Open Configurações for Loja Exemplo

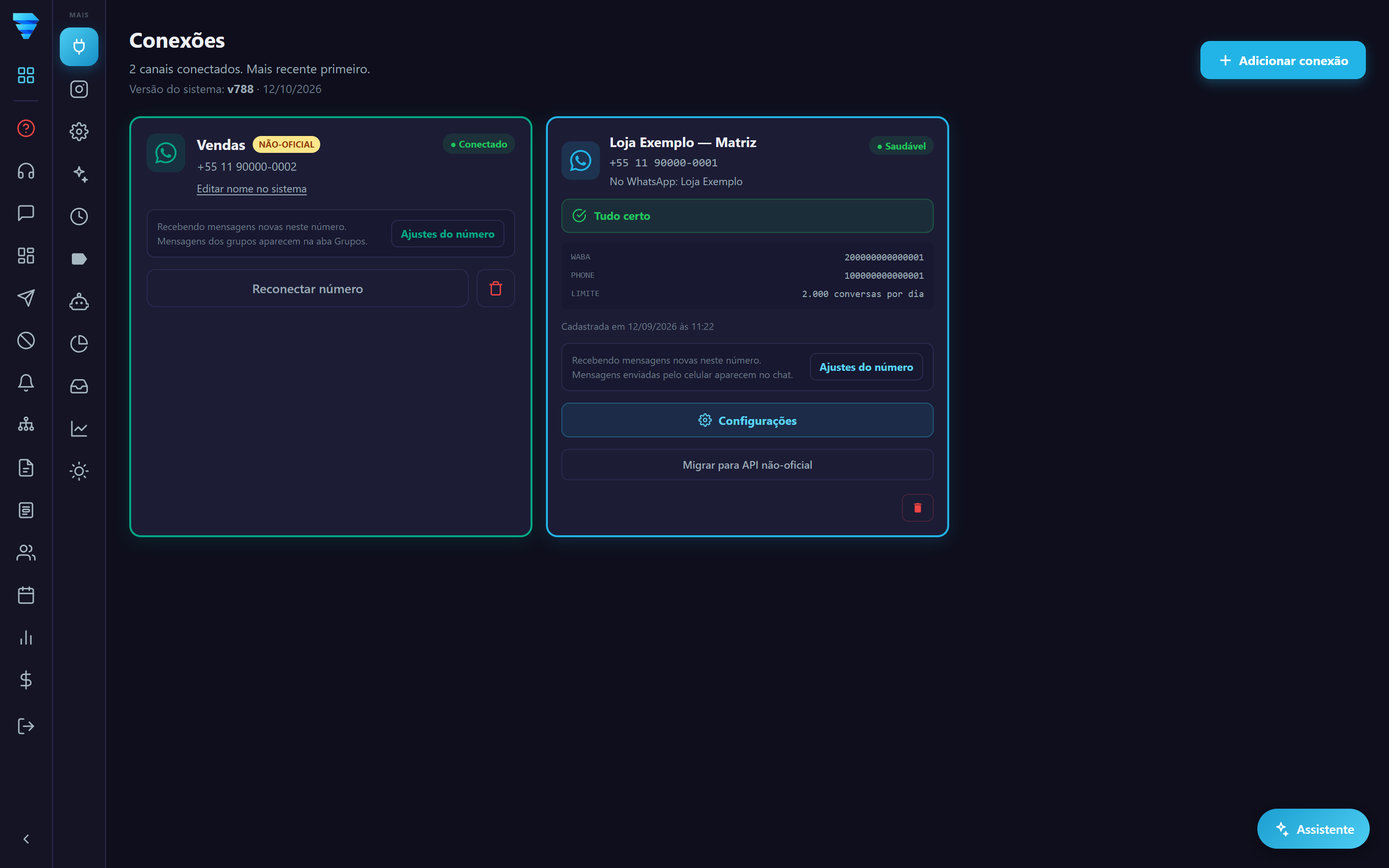pos(747,420)
